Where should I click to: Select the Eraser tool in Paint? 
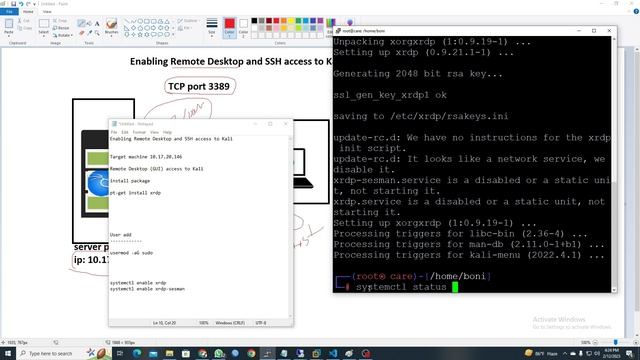pos(82,32)
